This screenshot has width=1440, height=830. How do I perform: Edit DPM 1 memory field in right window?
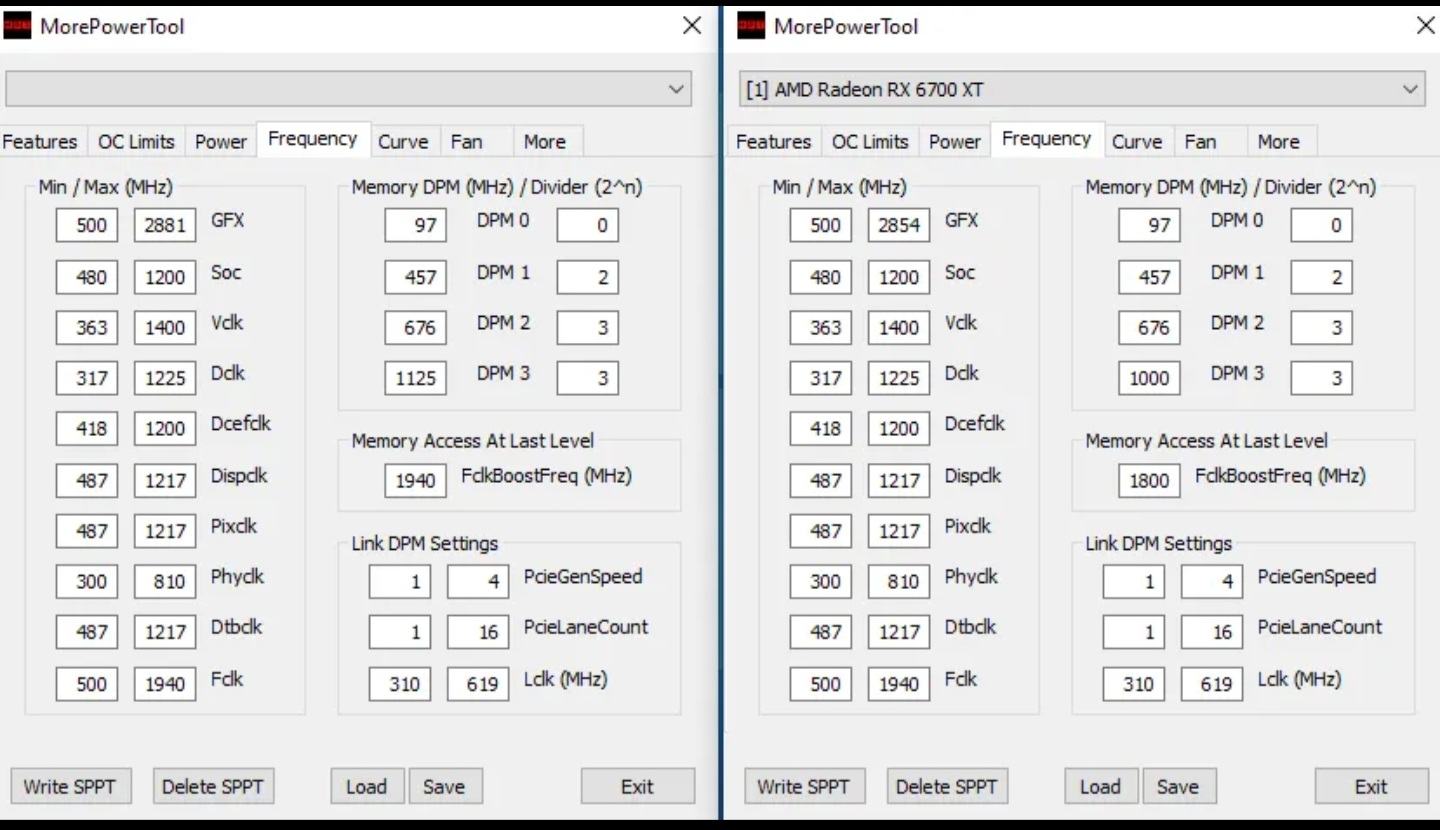(x=1149, y=277)
